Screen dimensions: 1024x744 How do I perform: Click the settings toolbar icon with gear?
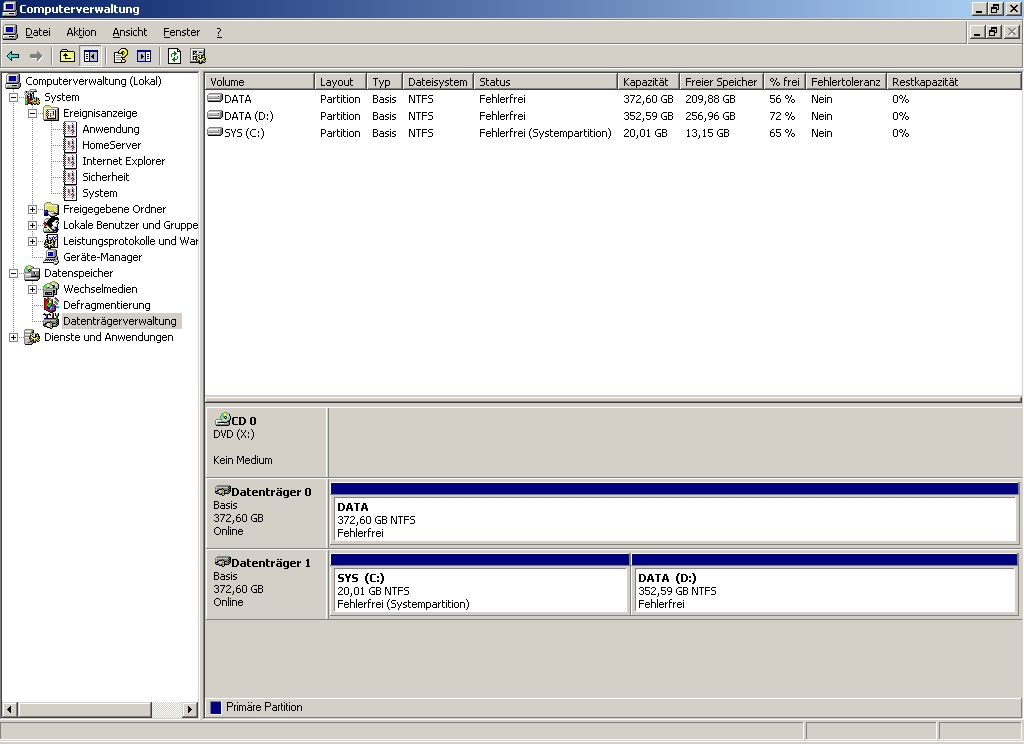tap(198, 56)
